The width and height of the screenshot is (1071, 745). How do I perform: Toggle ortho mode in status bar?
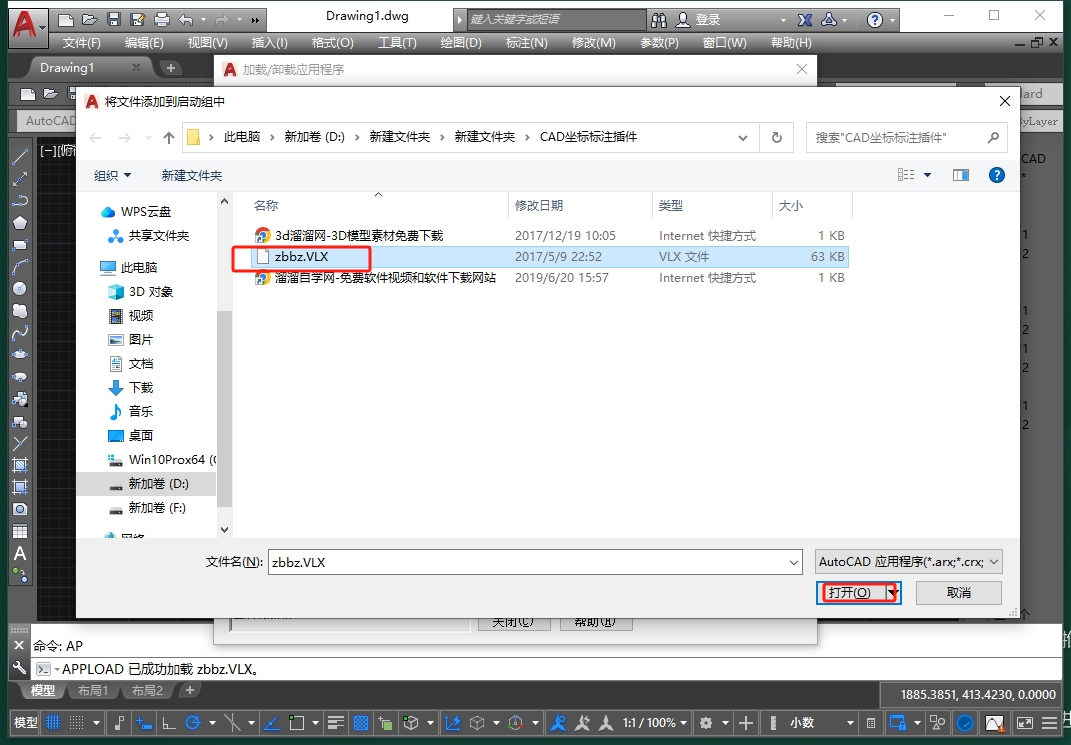pyautogui.click(x=168, y=722)
